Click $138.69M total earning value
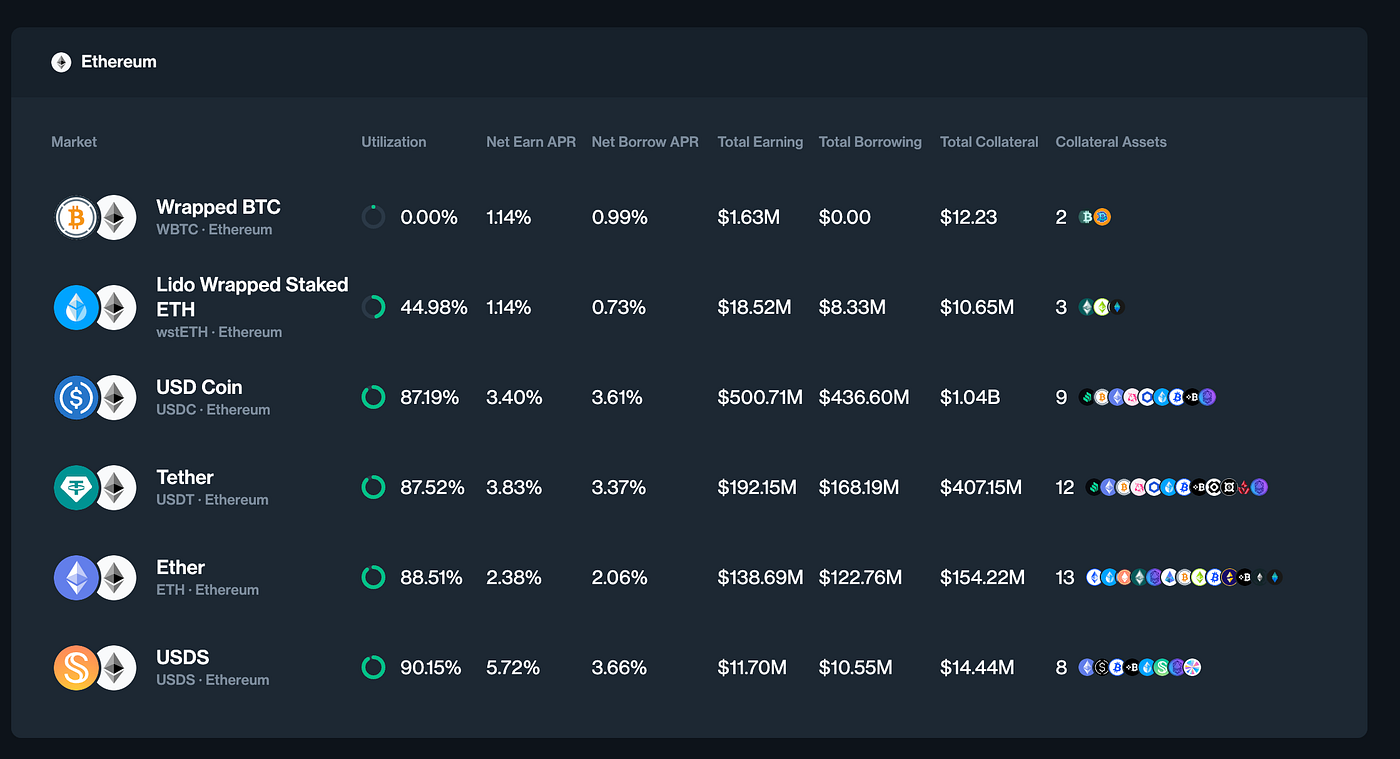The width and height of the screenshot is (1400, 759). click(760, 577)
